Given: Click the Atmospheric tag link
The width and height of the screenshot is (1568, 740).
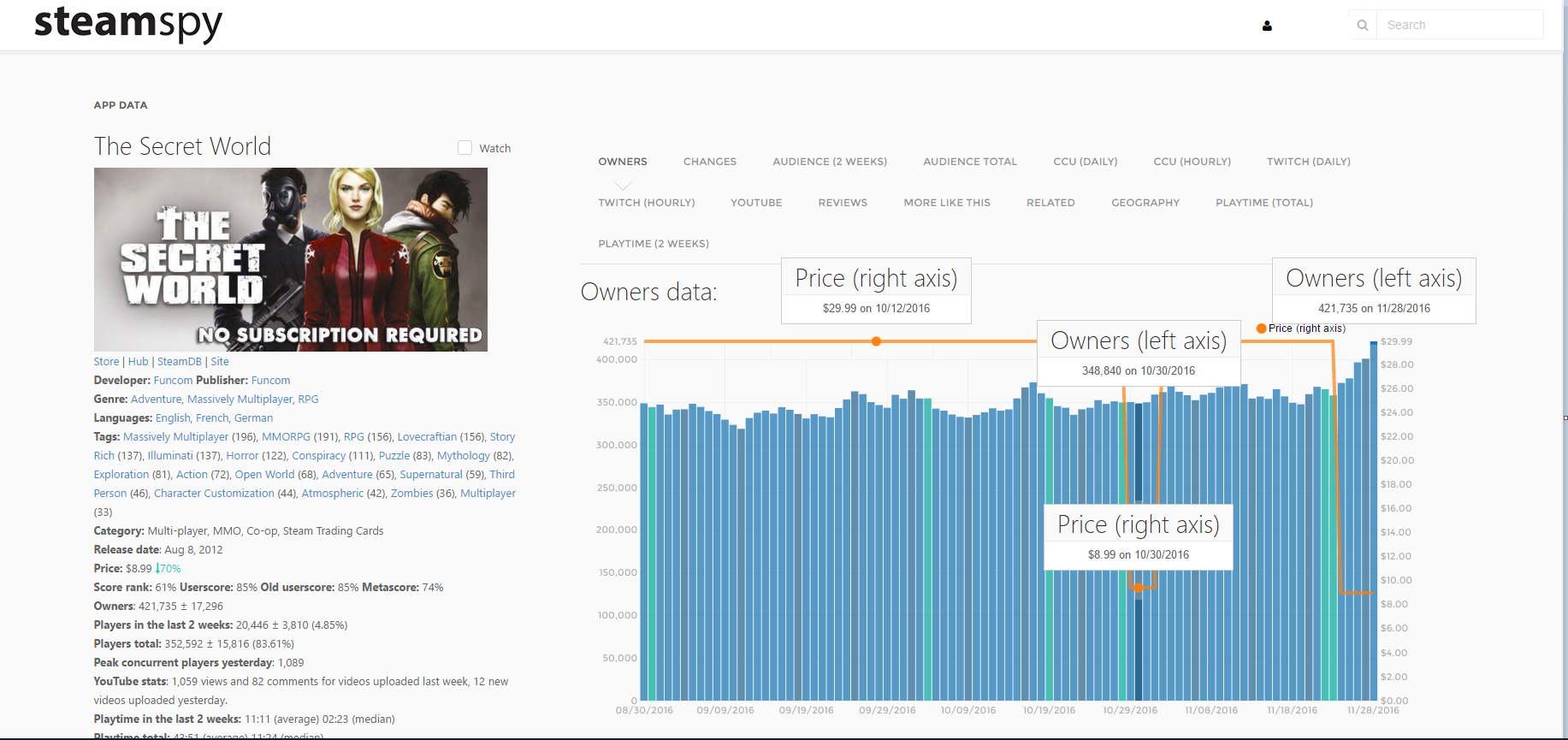Looking at the screenshot, I should (x=333, y=494).
